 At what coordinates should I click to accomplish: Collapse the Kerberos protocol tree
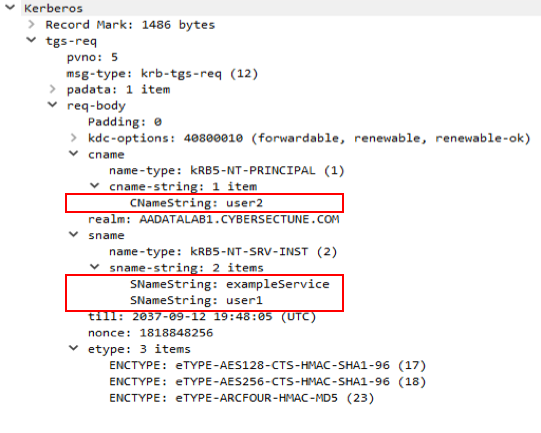10,7
